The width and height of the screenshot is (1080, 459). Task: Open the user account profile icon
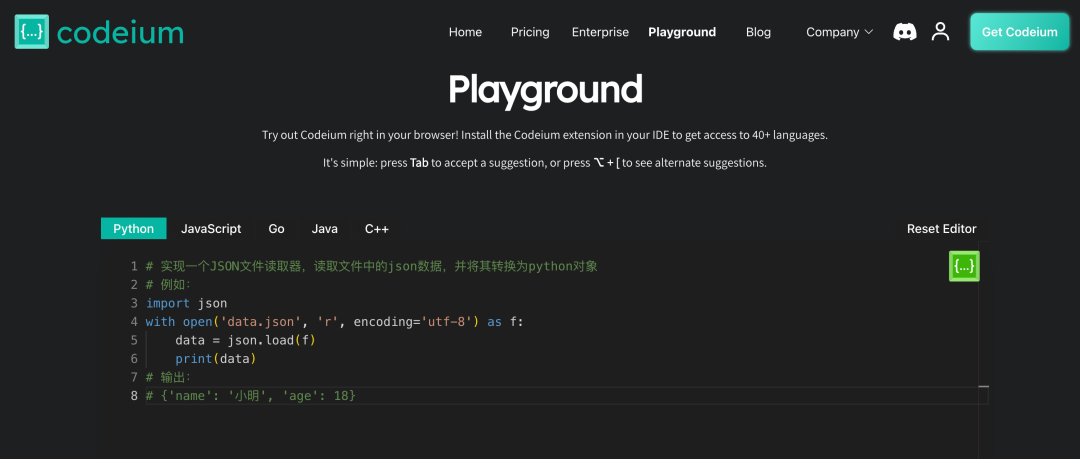(940, 32)
